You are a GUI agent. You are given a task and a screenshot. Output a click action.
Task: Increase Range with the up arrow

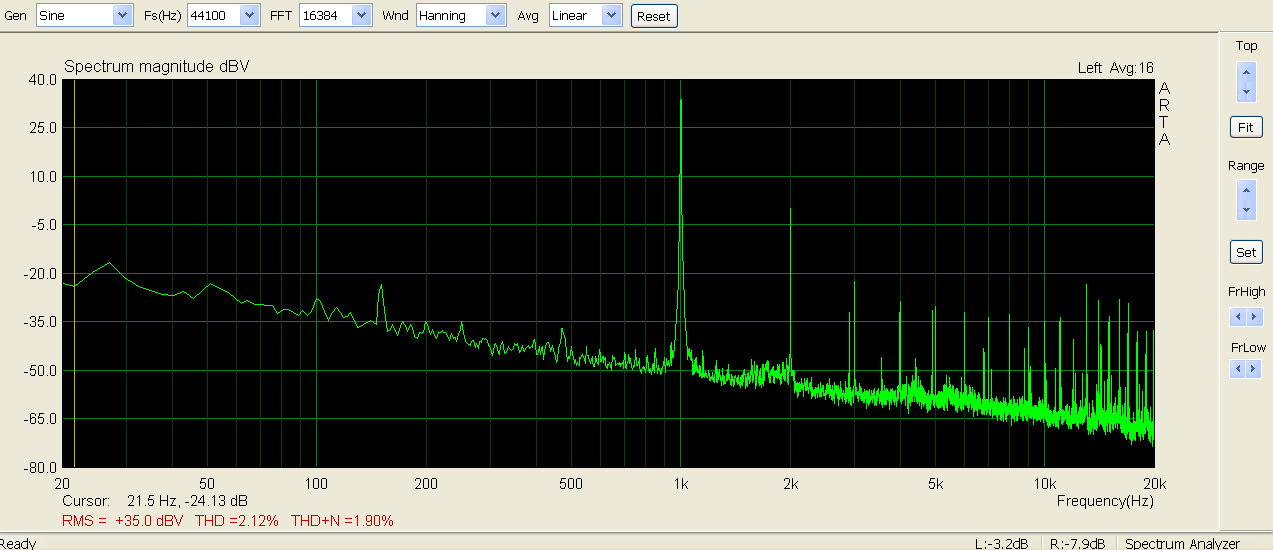1246,191
